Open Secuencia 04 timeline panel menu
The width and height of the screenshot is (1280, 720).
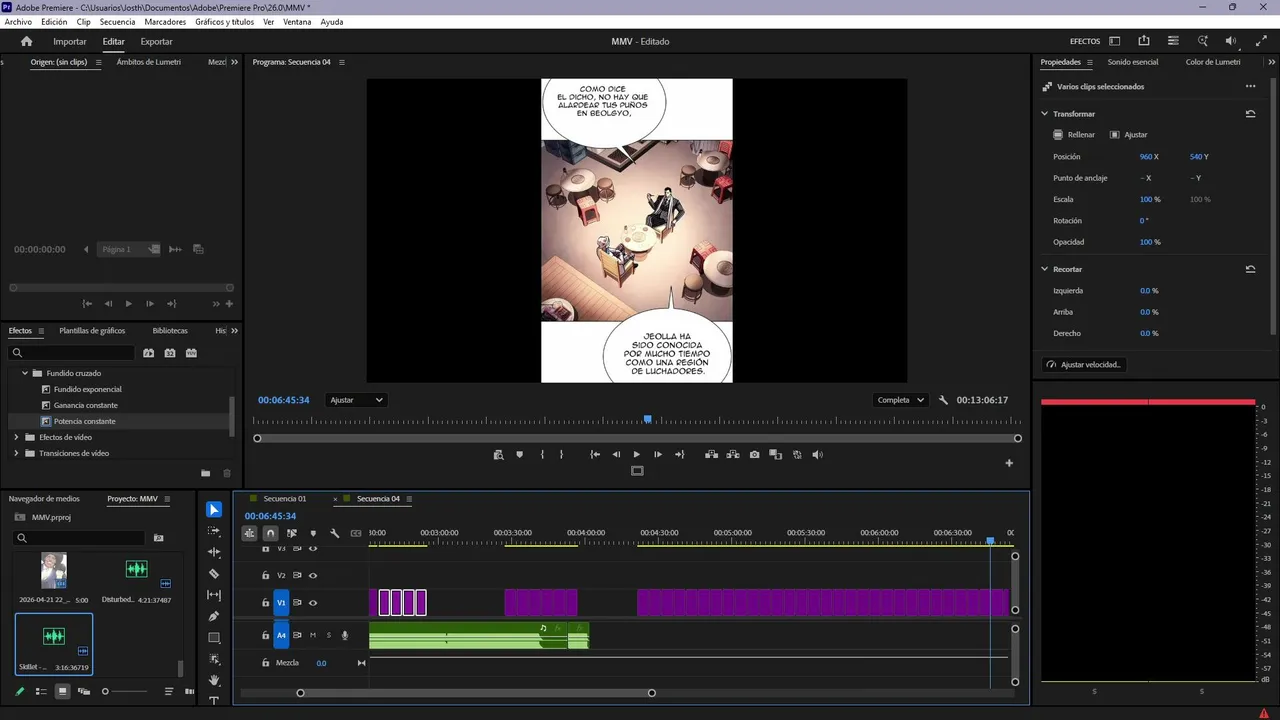point(409,499)
